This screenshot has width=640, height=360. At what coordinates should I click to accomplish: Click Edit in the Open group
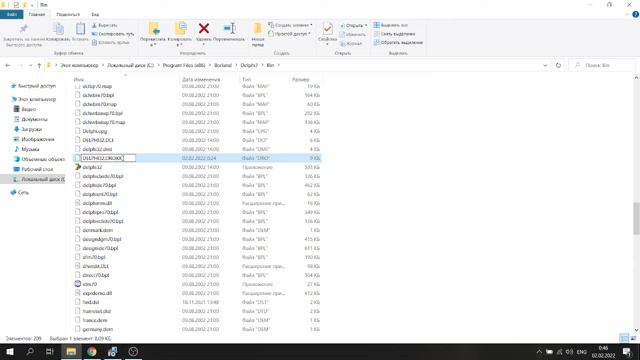[353, 34]
